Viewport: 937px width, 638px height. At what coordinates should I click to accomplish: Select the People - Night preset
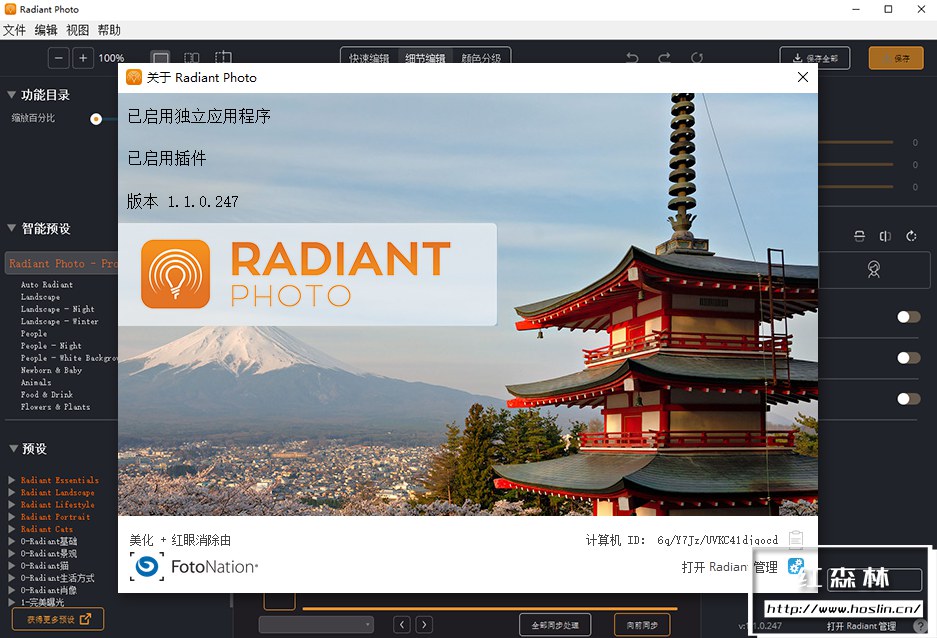51,346
